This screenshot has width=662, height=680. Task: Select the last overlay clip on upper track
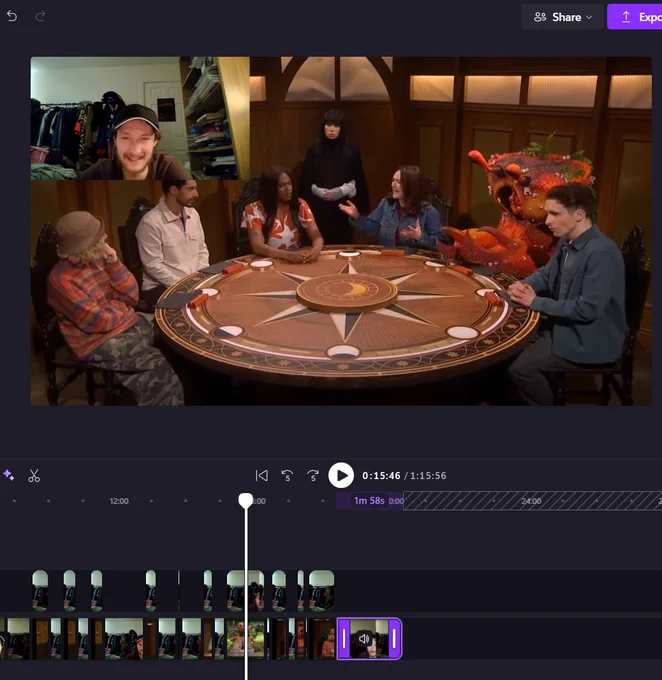(x=321, y=591)
